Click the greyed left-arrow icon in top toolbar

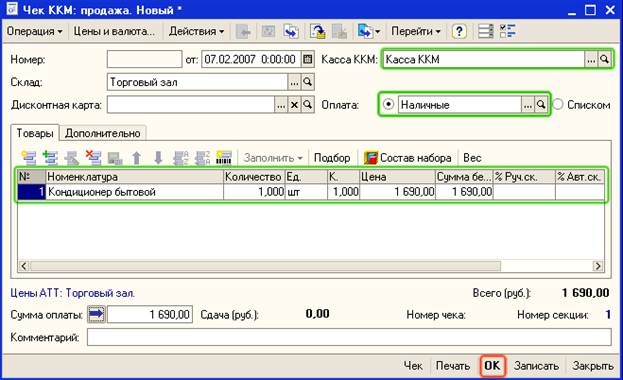243,31
